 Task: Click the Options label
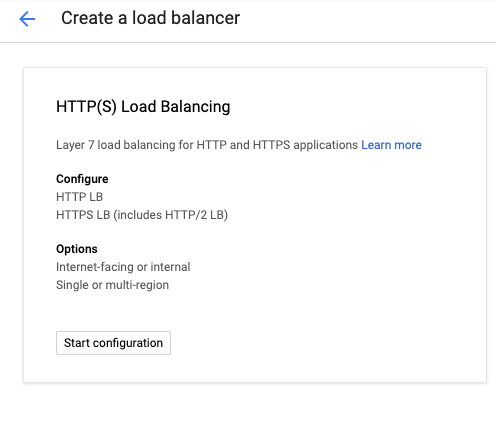[77, 249]
